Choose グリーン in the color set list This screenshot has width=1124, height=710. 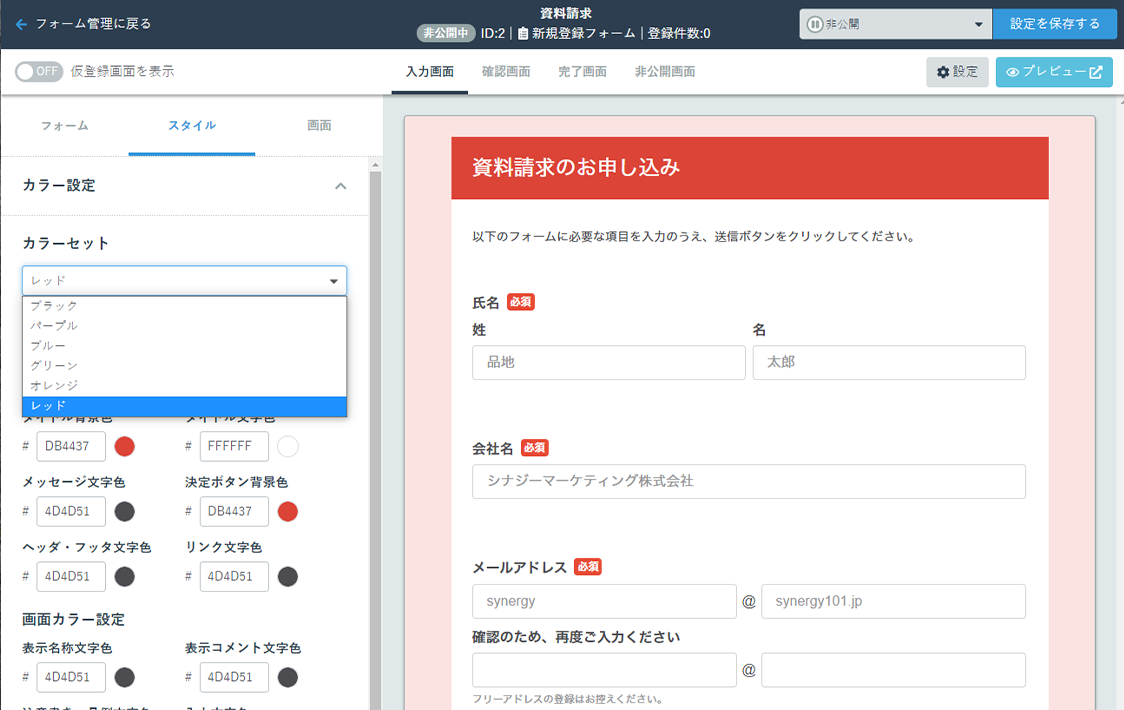point(54,365)
